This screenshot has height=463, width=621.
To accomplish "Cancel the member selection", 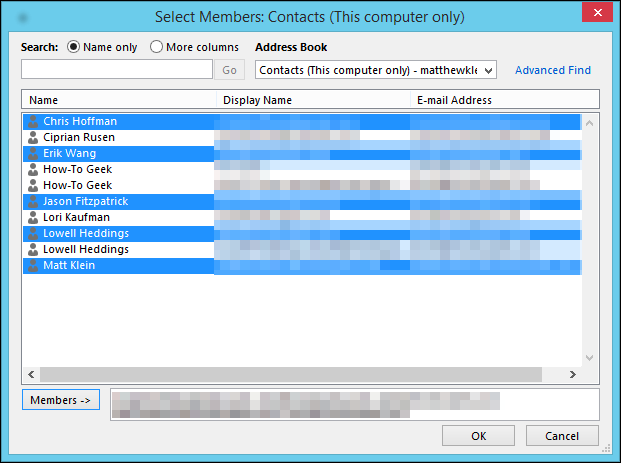I will click(x=561, y=435).
